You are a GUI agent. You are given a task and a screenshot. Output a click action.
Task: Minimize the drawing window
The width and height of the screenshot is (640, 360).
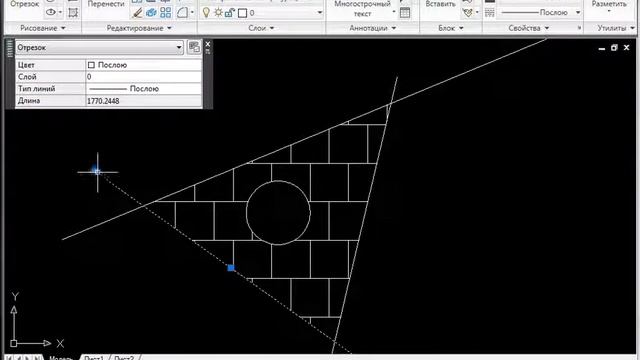602,48
